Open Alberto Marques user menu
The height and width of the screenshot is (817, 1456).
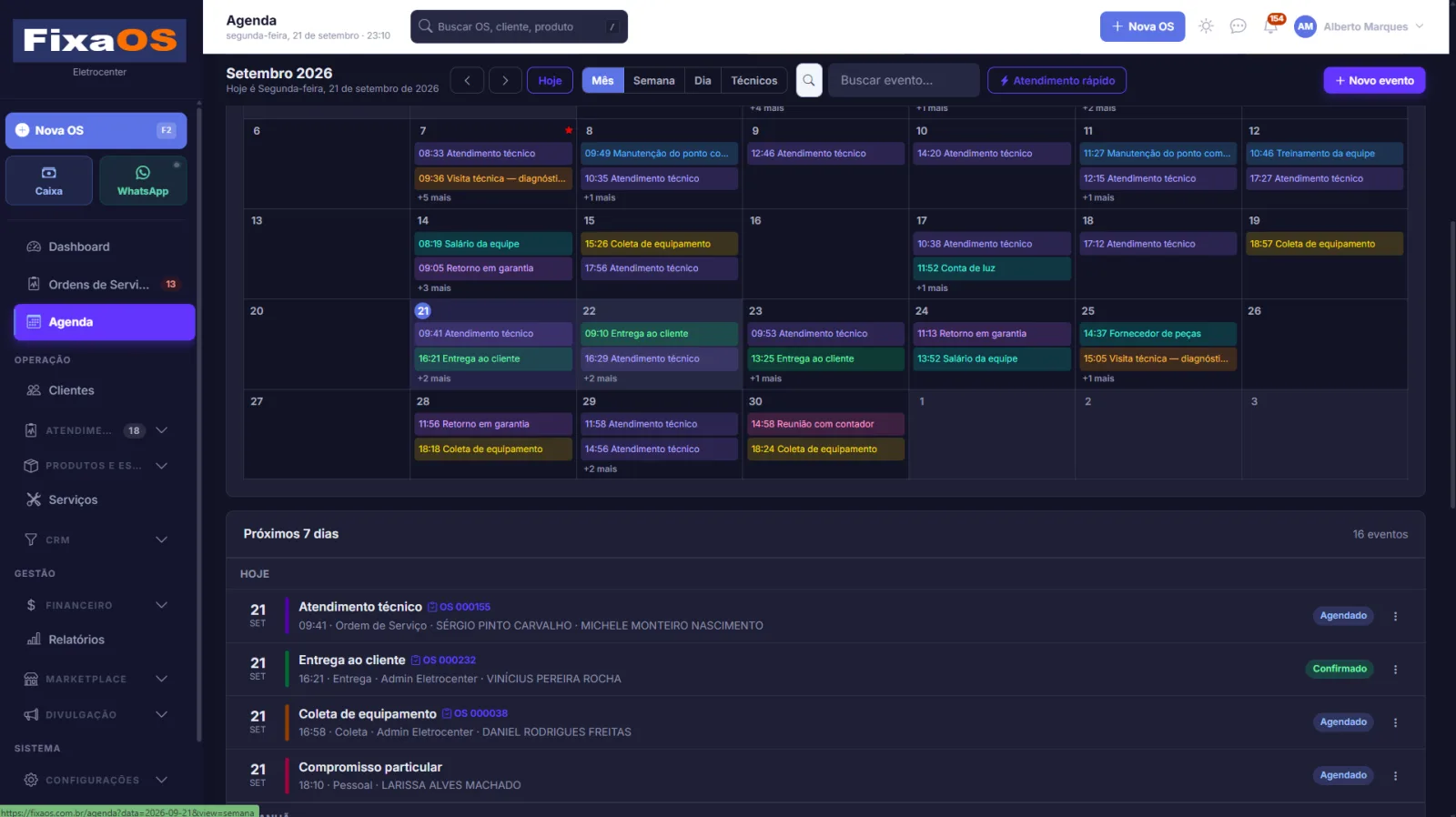click(x=1359, y=26)
